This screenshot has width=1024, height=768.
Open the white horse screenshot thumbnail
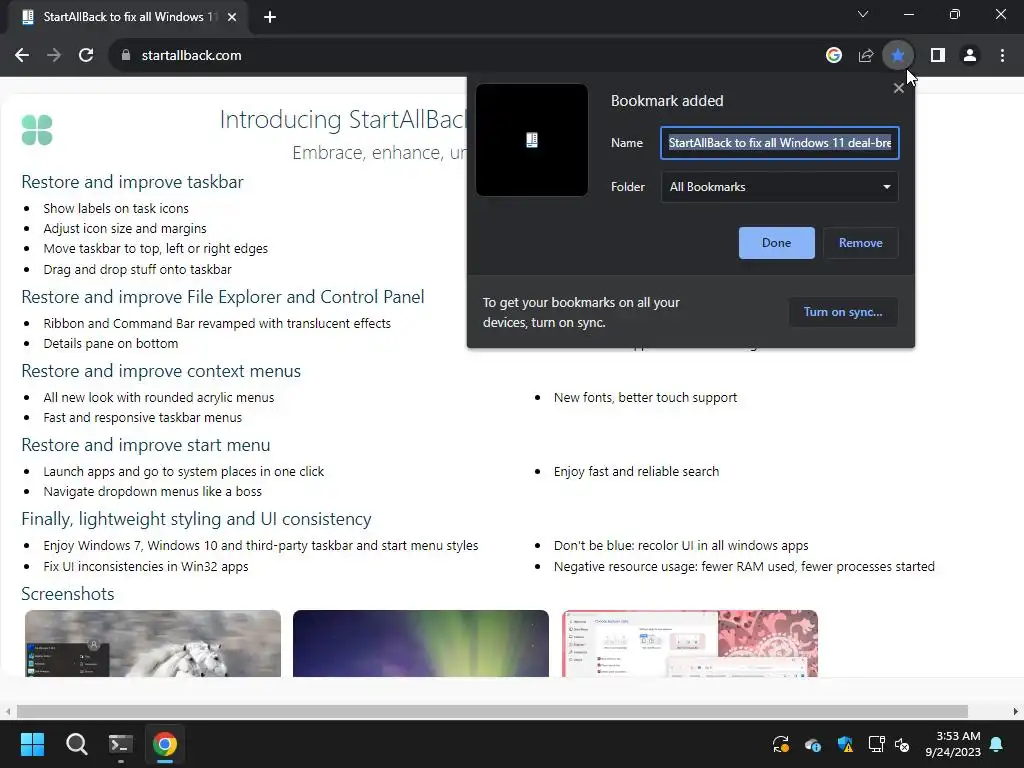coord(153,643)
